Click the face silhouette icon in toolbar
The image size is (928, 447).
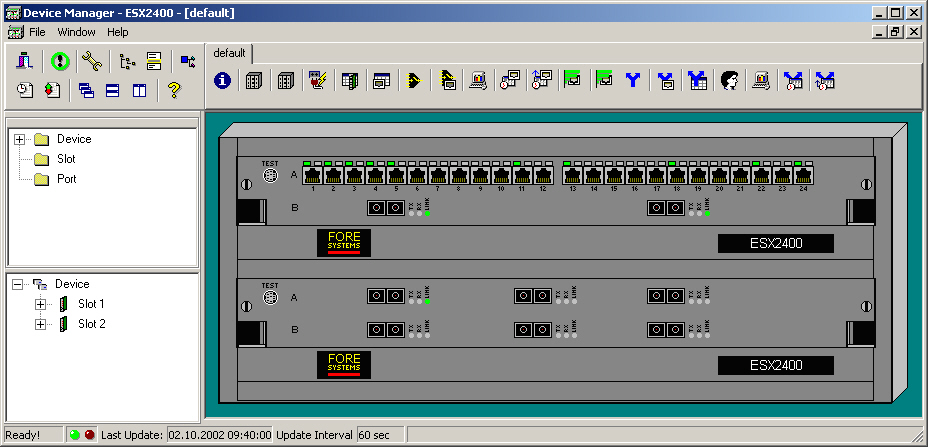point(729,80)
